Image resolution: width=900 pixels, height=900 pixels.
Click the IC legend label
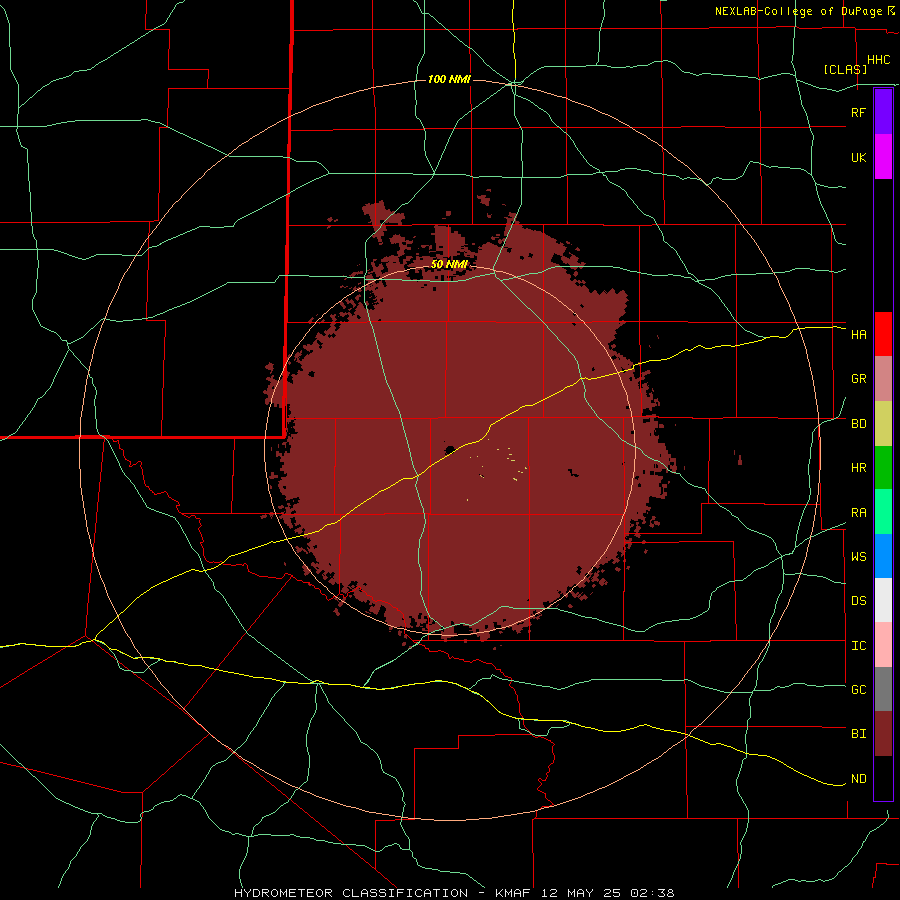click(858, 646)
